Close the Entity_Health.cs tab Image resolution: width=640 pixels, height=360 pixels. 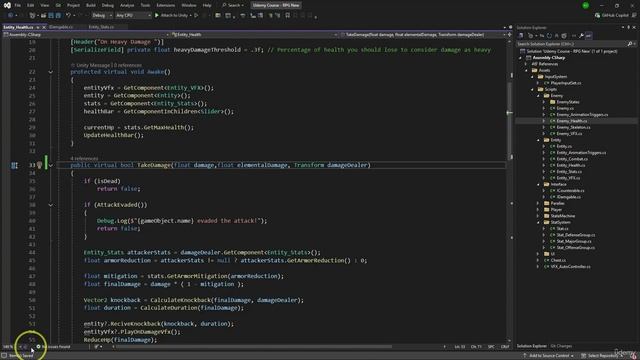pos(44,27)
